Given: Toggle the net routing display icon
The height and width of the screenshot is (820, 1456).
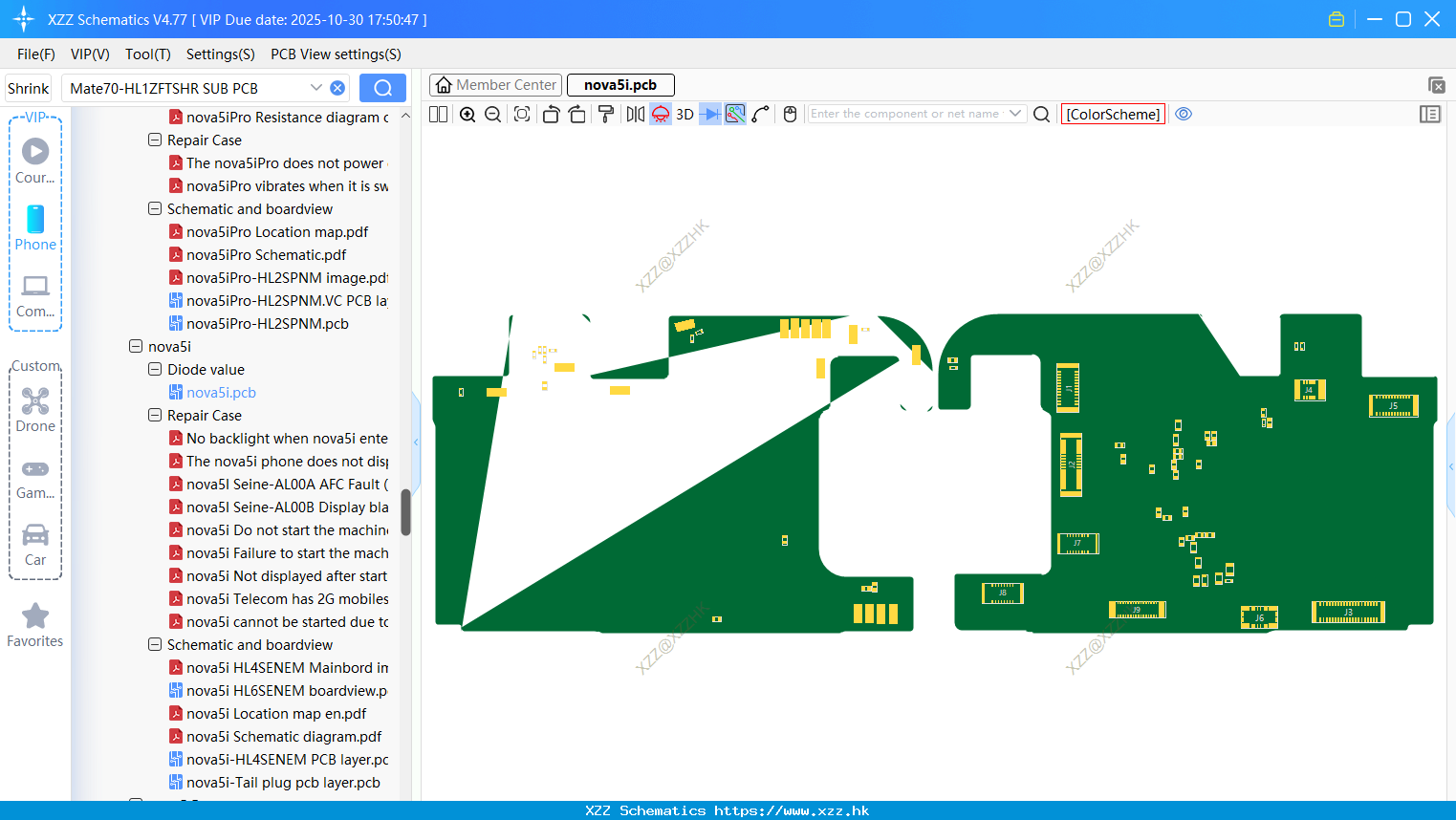Looking at the screenshot, I should tap(735, 114).
